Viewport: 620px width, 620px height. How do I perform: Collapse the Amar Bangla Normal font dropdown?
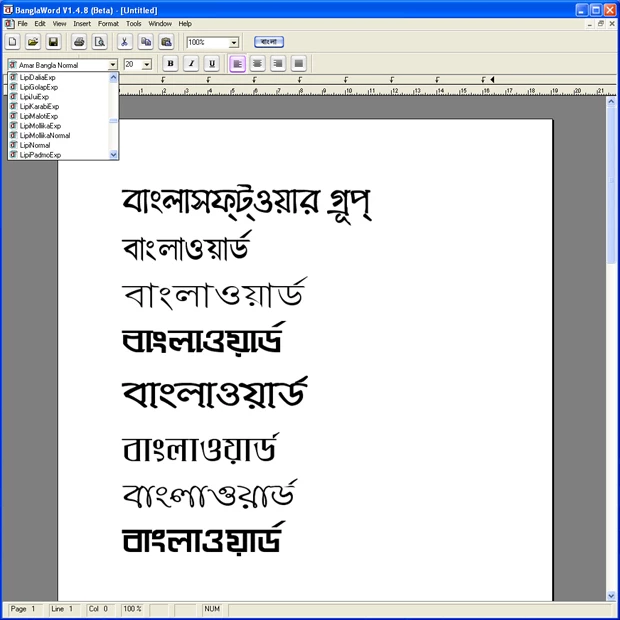[x=113, y=65]
